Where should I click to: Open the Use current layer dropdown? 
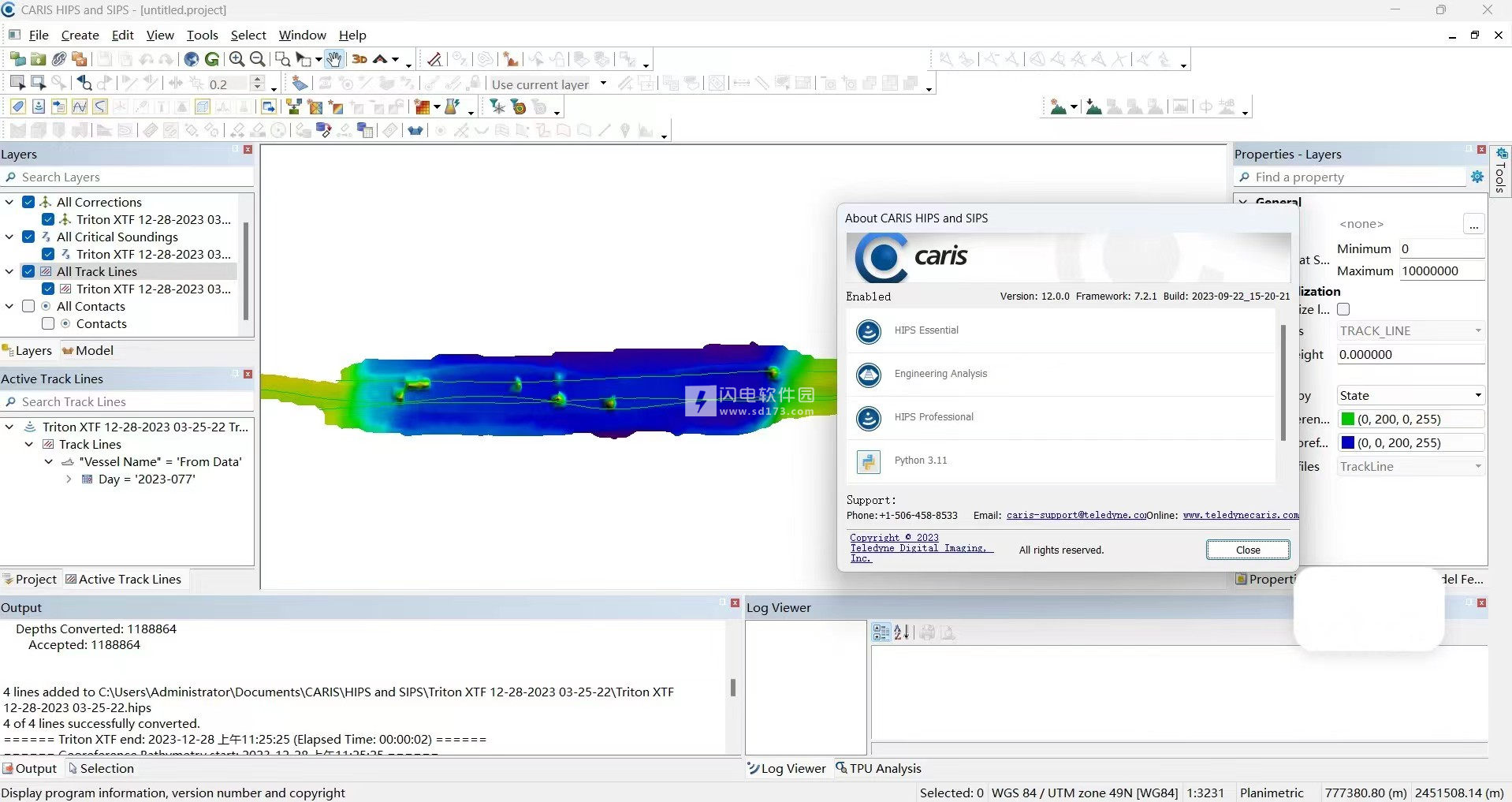[x=603, y=84]
